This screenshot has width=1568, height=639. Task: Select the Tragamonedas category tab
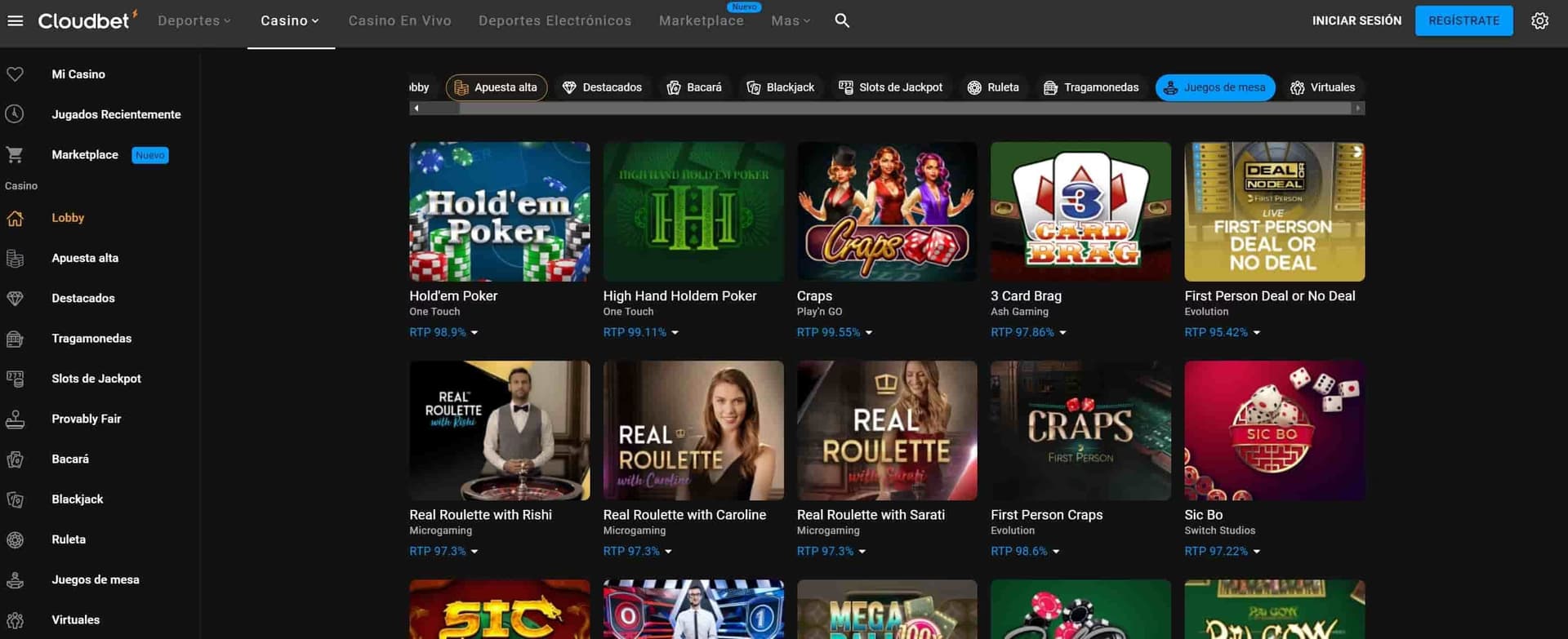click(1091, 87)
